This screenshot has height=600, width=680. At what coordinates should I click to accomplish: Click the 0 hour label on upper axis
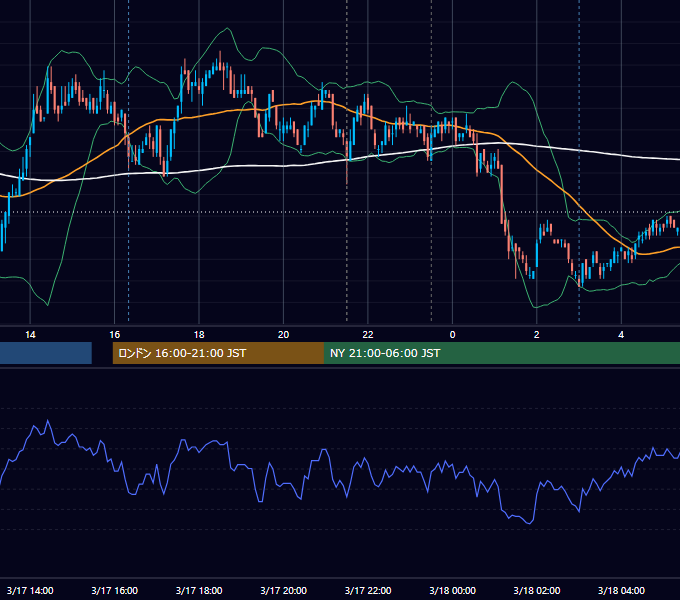click(452, 335)
